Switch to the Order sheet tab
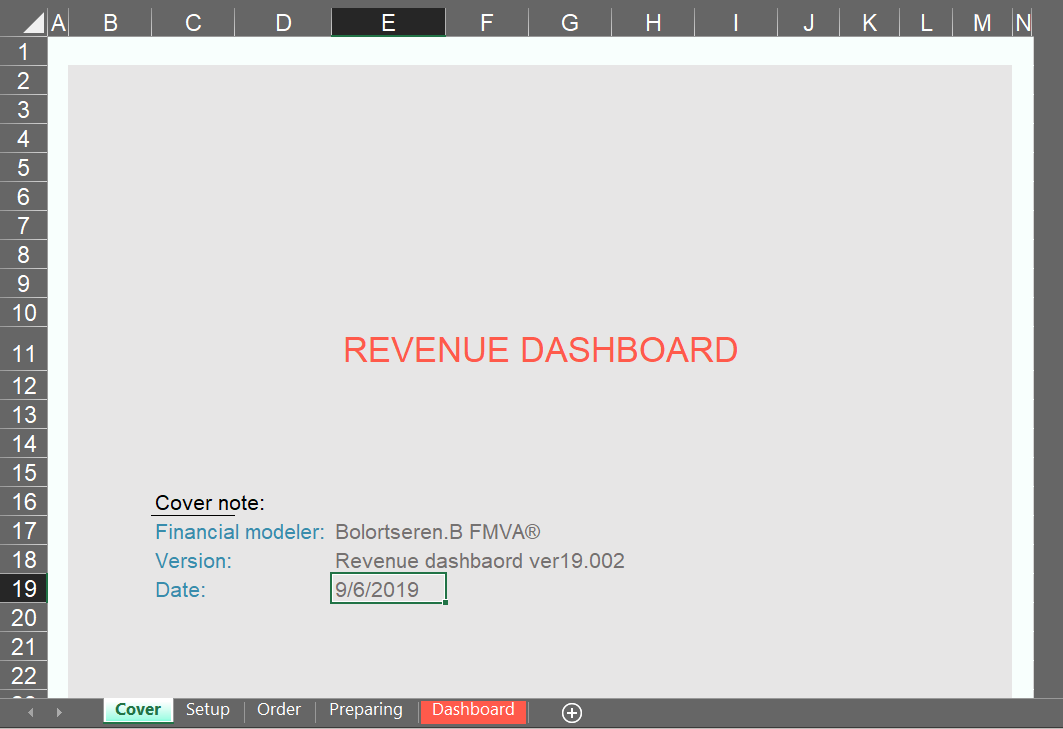 279,710
